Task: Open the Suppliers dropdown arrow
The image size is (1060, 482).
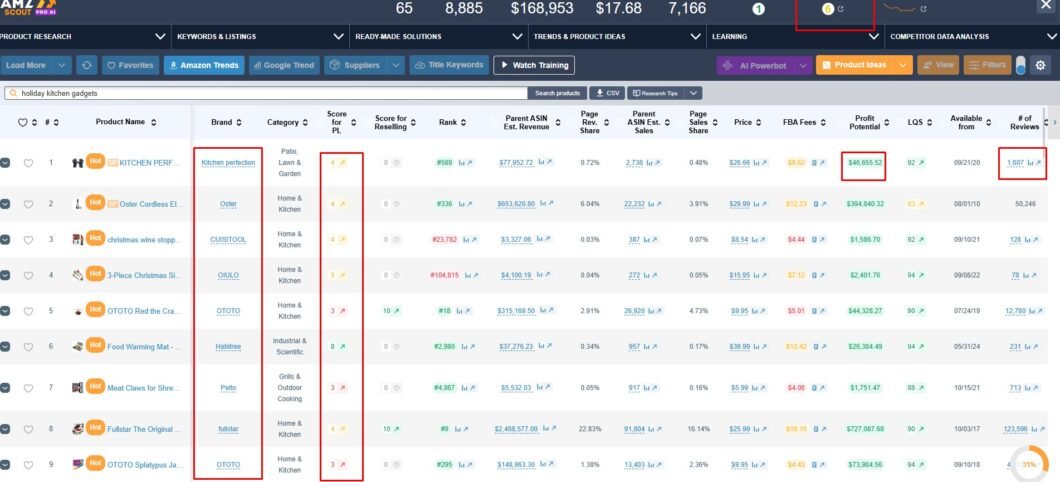Action: 395,66
